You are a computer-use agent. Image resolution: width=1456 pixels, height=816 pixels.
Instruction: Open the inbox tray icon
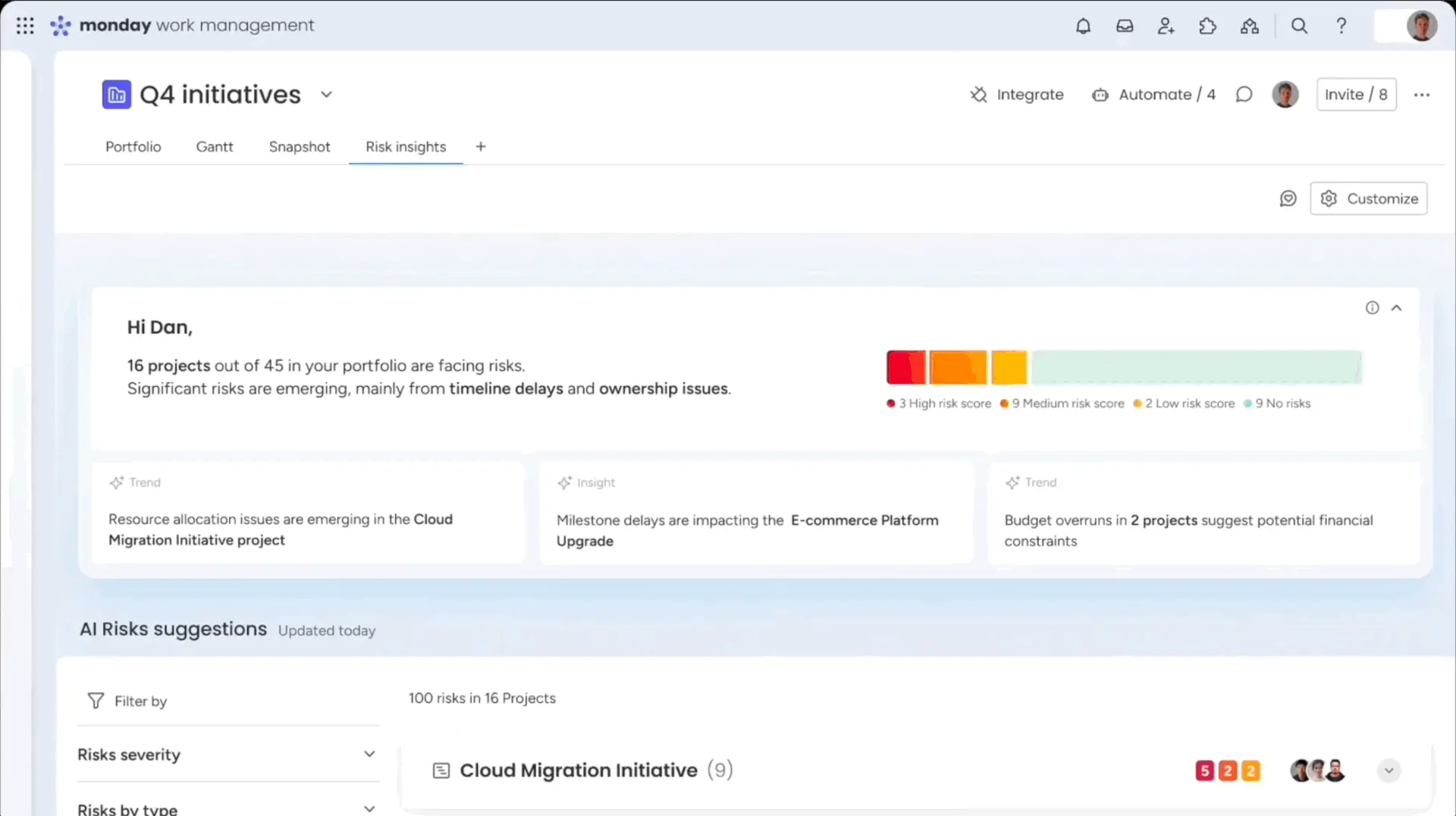[x=1125, y=26]
